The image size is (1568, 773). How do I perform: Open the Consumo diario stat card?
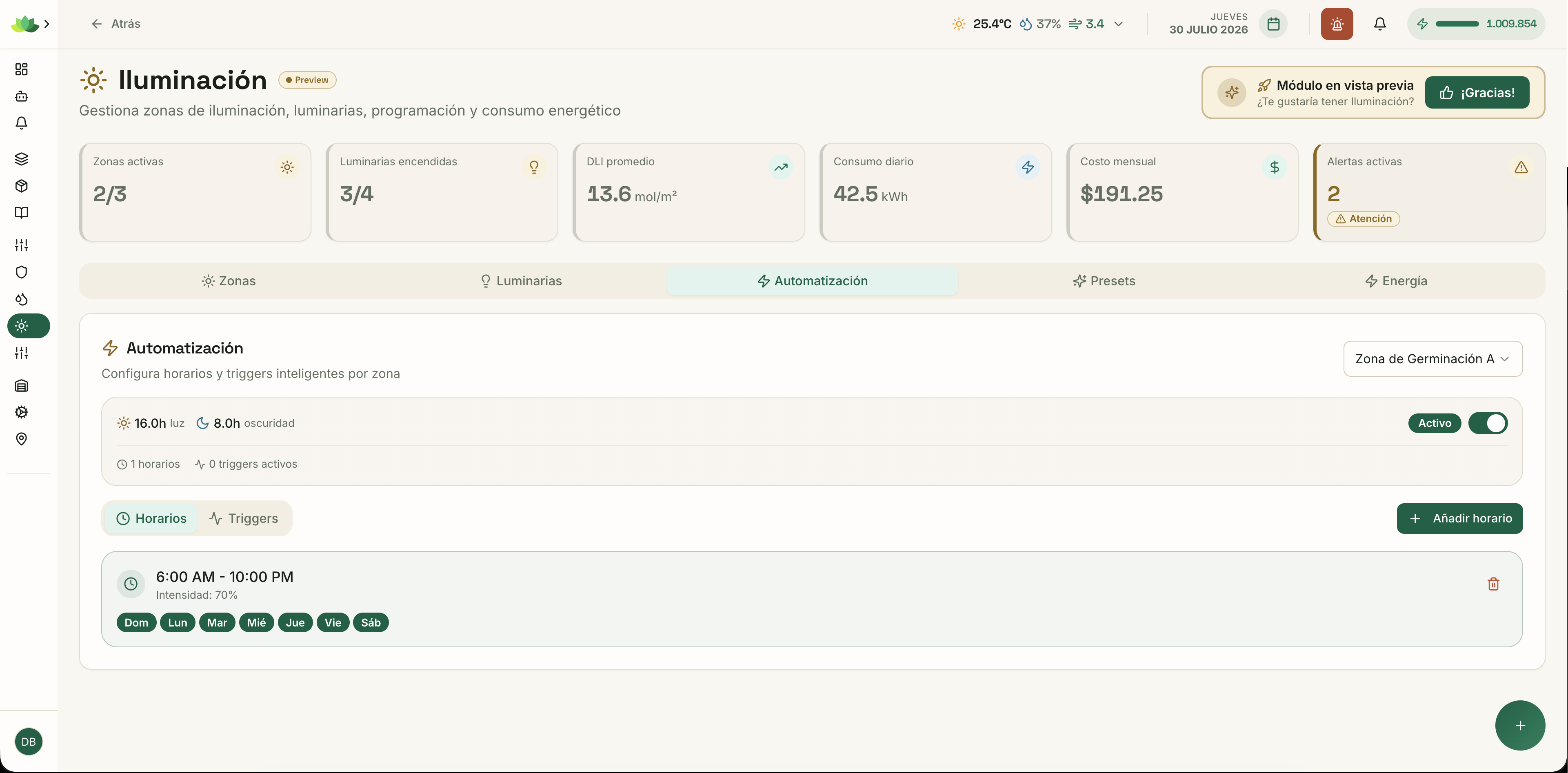(x=935, y=192)
